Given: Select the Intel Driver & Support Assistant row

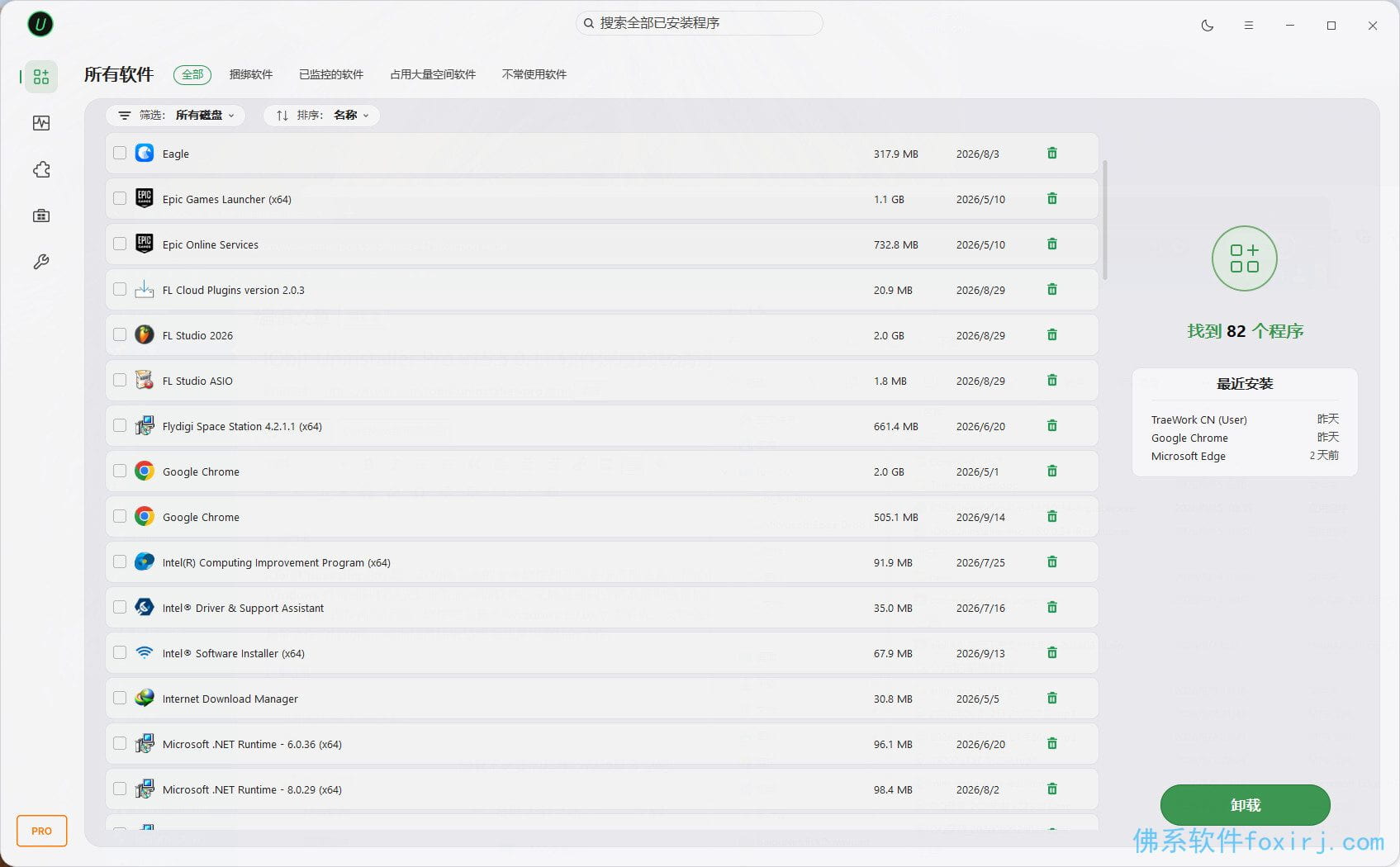Looking at the screenshot, I should pos(602,607).
